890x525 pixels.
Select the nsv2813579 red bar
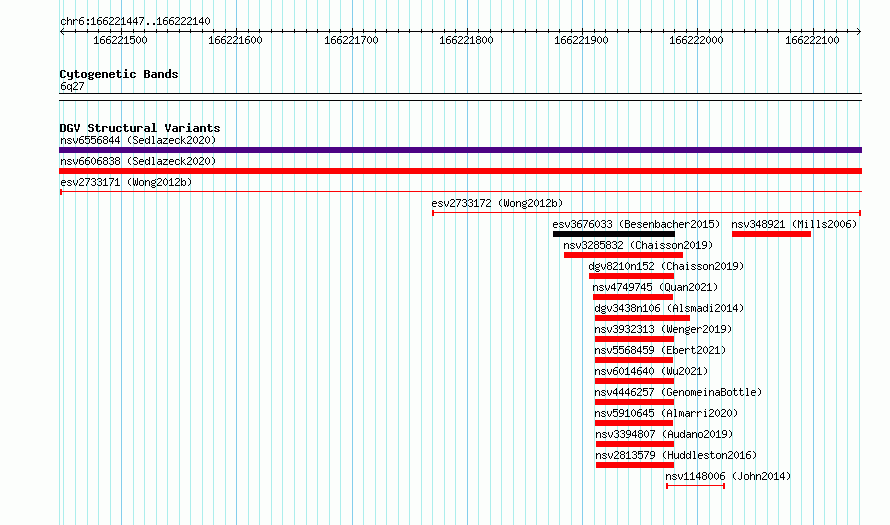click(x=635, y=465)
